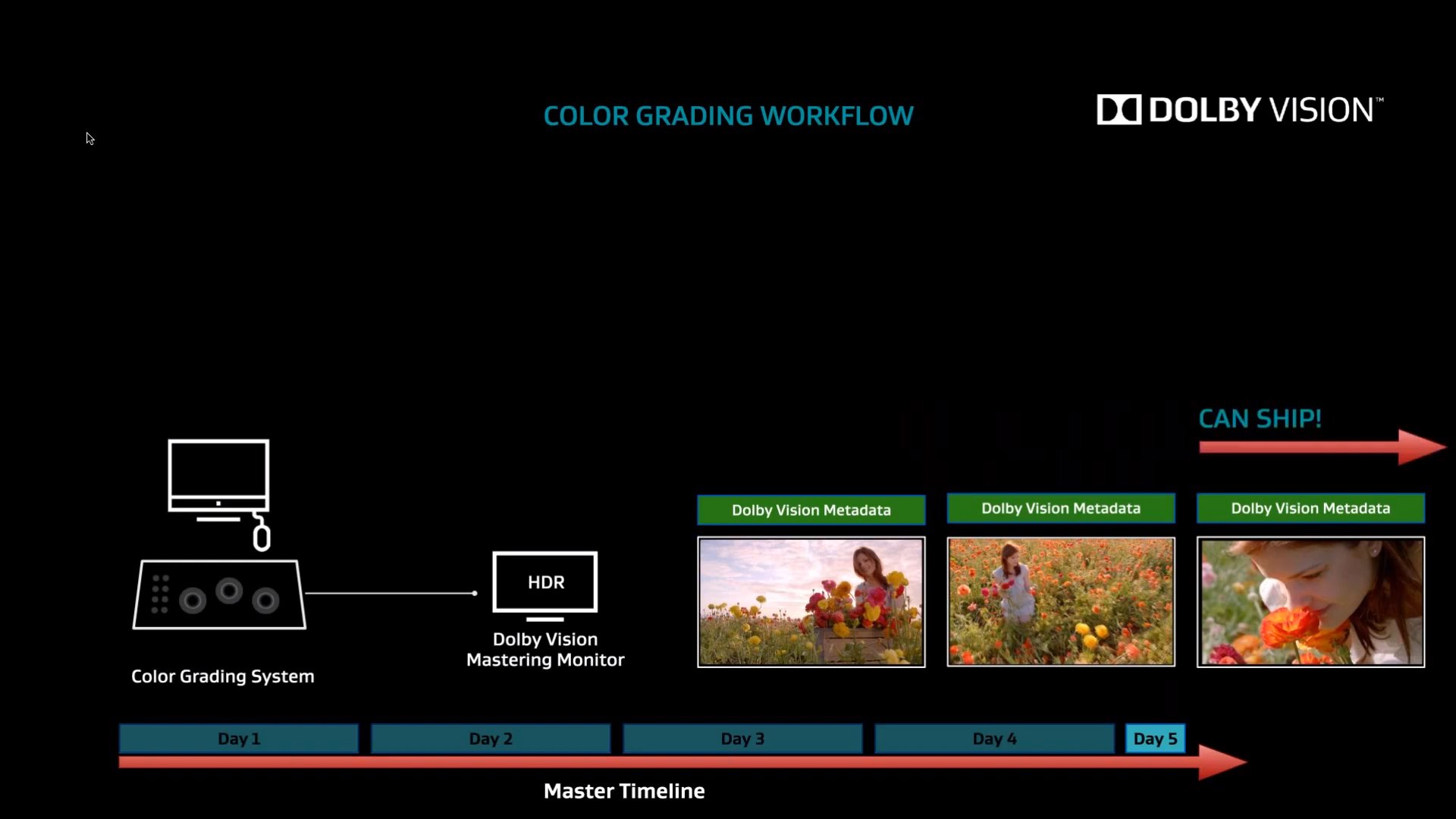Click Dolby Vision Metadata label above the flower field thumbnail
The width and height of the screenshot is (1456, 819).
click(x=1061, y=509)
